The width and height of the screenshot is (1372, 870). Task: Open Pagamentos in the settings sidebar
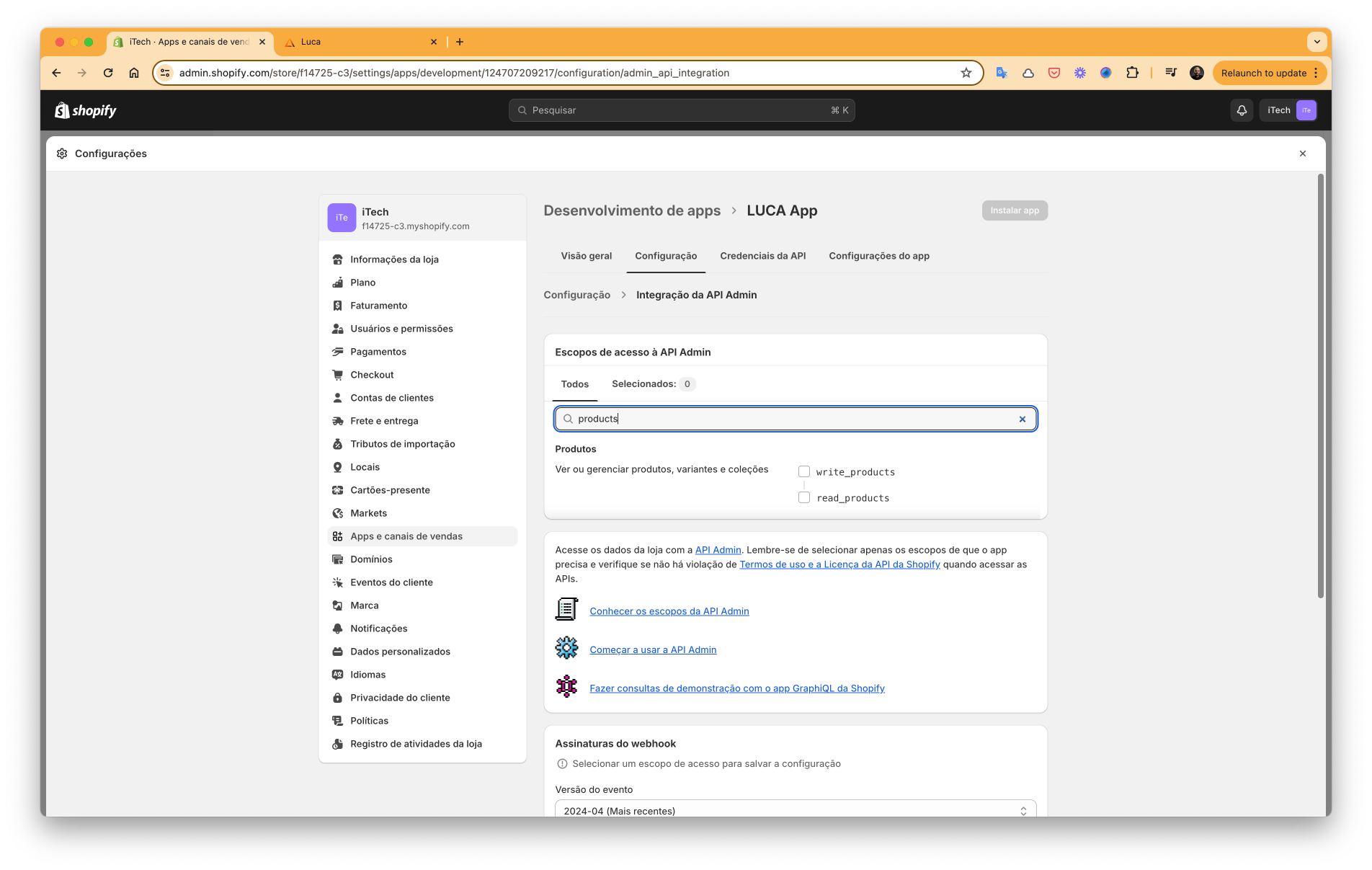tap(378, 352)
